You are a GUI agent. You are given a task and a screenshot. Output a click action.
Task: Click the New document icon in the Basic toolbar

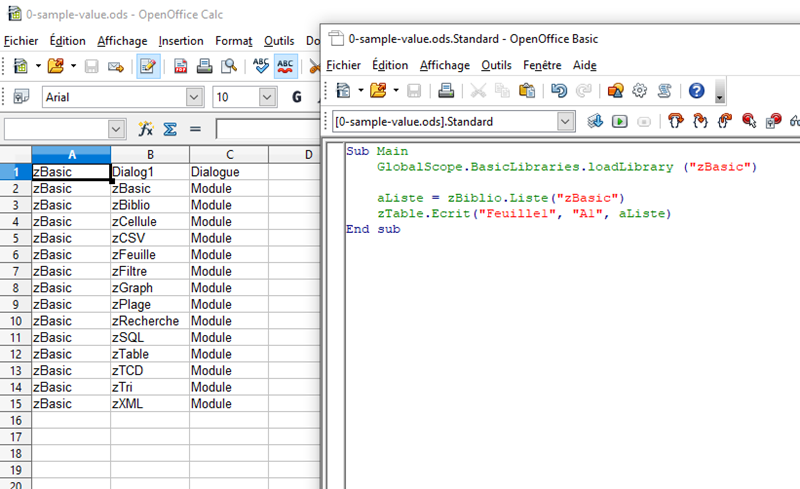[x=343, y=91]
